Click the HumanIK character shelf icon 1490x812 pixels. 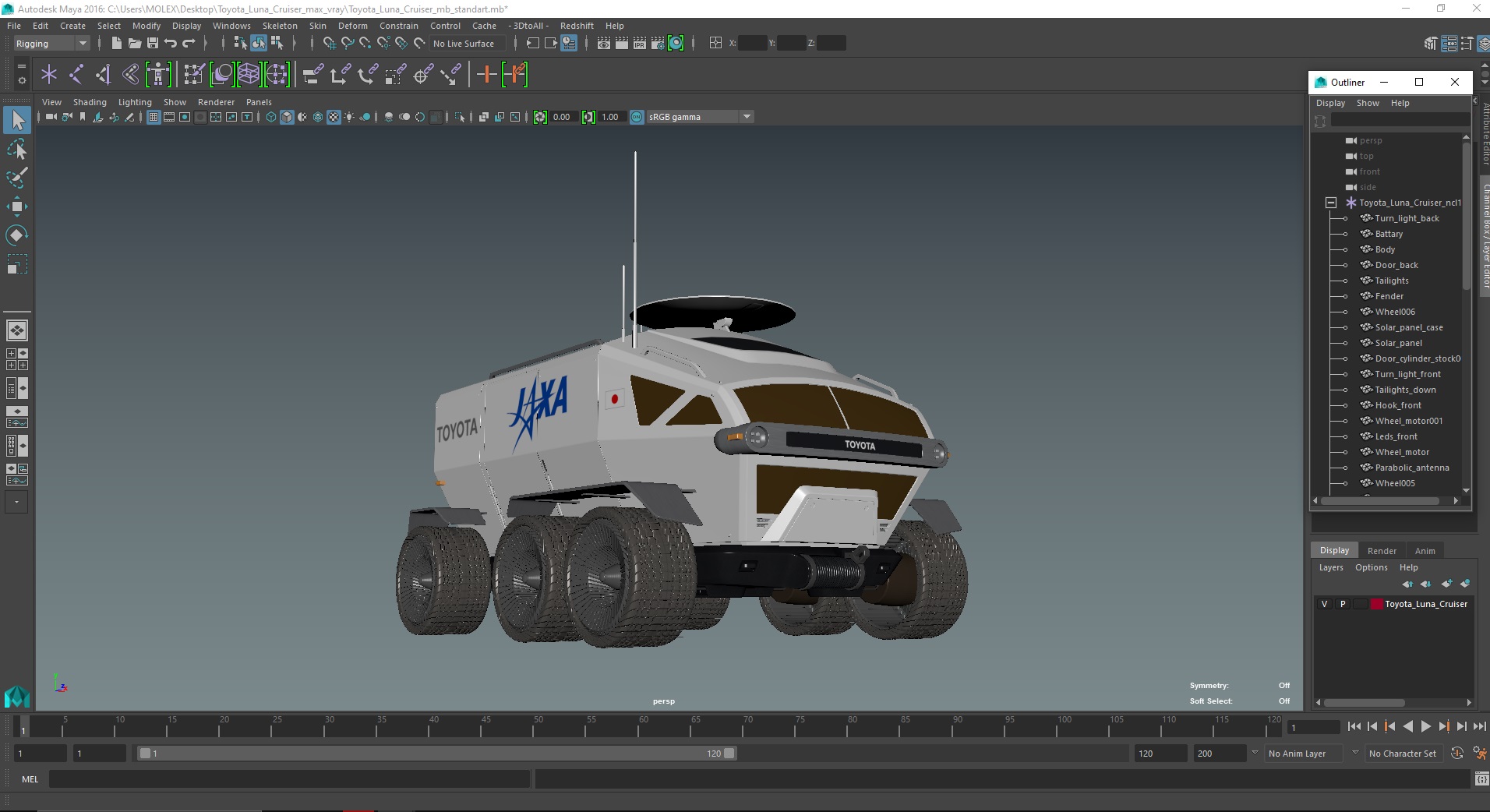point(158,75)
